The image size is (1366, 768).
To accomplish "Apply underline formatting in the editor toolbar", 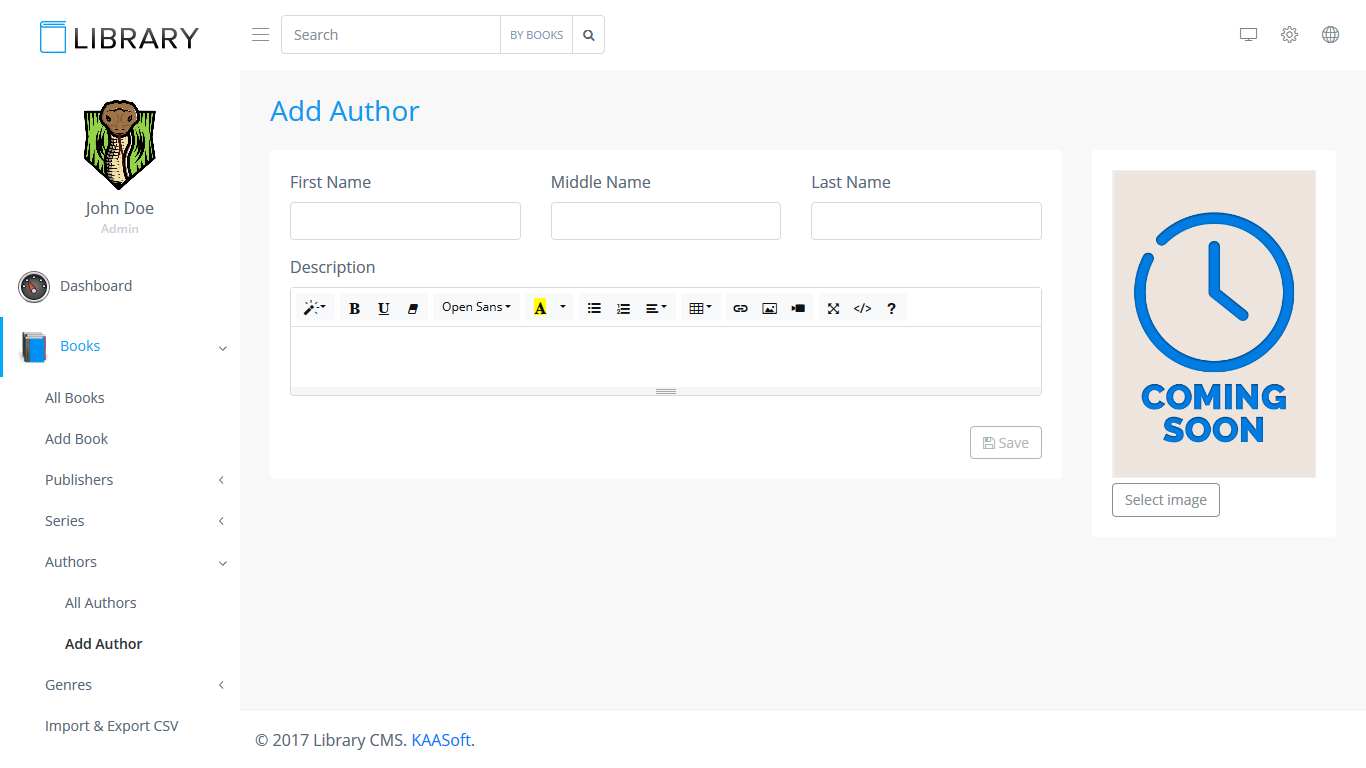I will [383, 308].
